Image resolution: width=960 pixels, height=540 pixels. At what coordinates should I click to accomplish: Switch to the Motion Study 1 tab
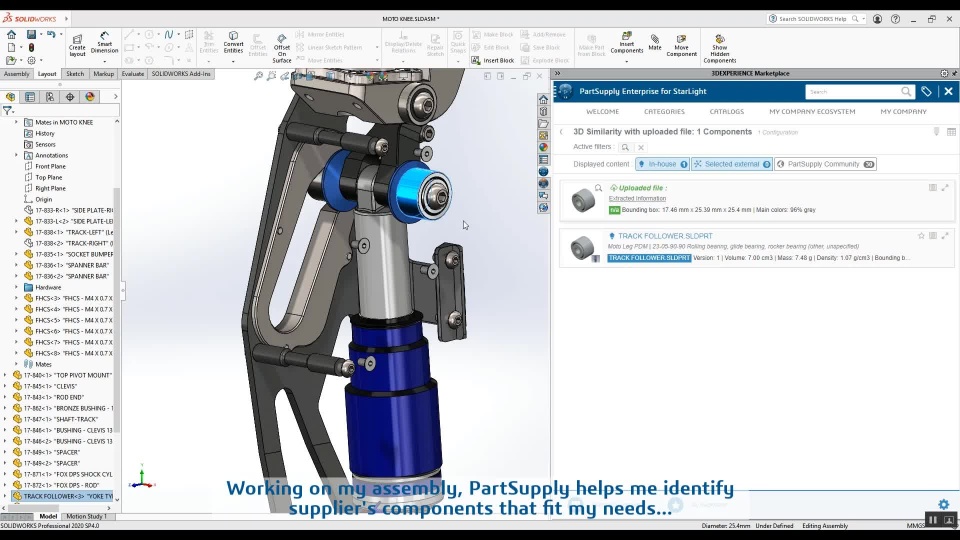[86, 516]
